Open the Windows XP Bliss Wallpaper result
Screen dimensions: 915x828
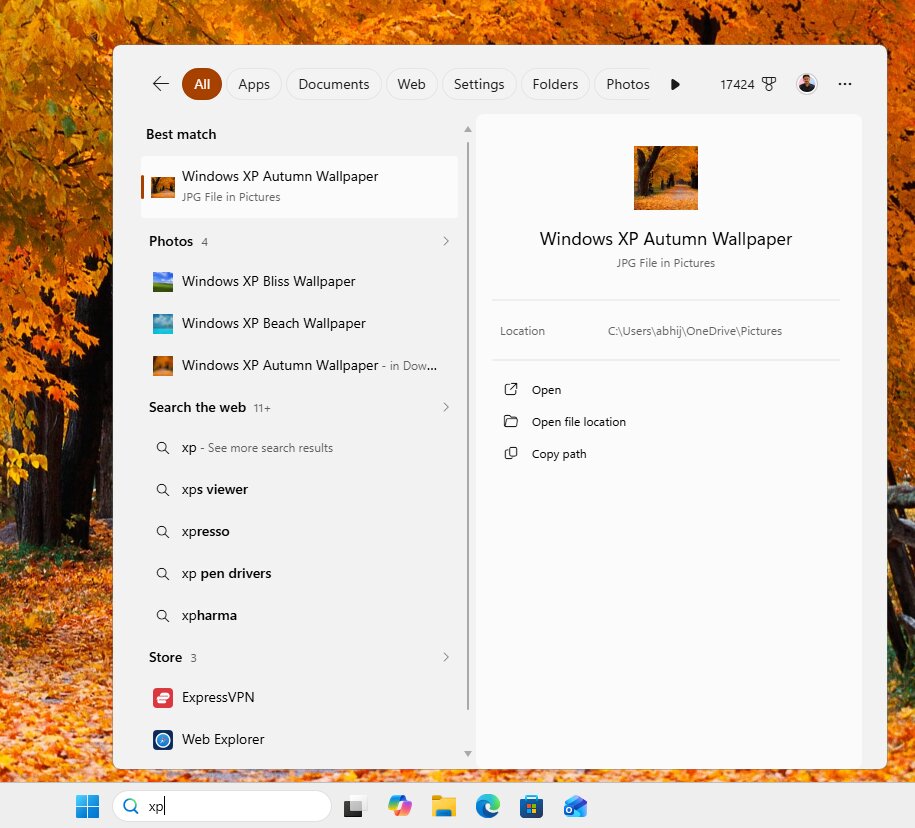coord(299,281)
